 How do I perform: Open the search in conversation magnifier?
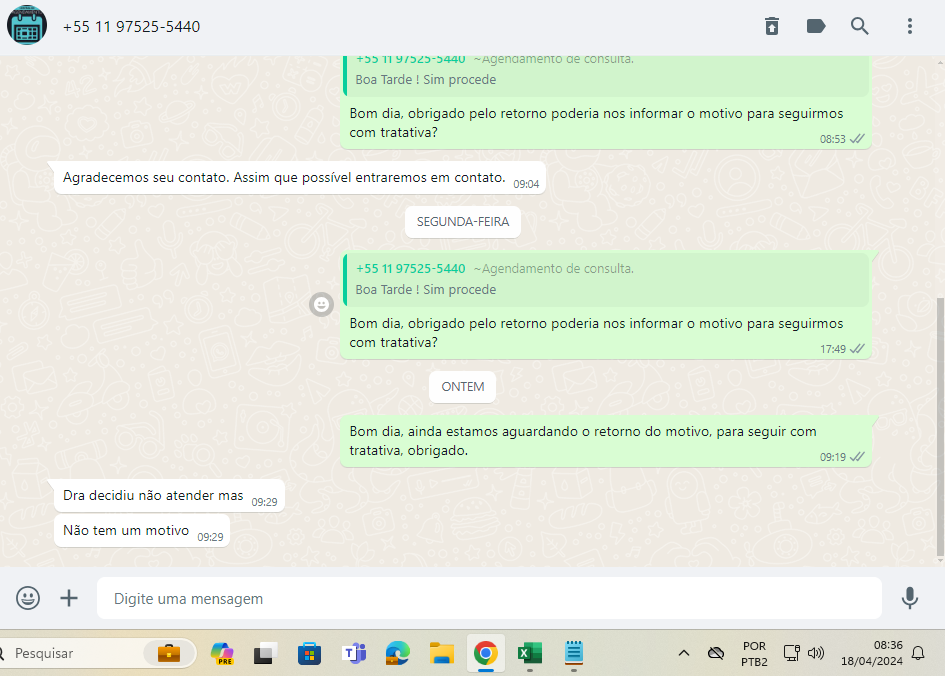(x=860, y=27)
